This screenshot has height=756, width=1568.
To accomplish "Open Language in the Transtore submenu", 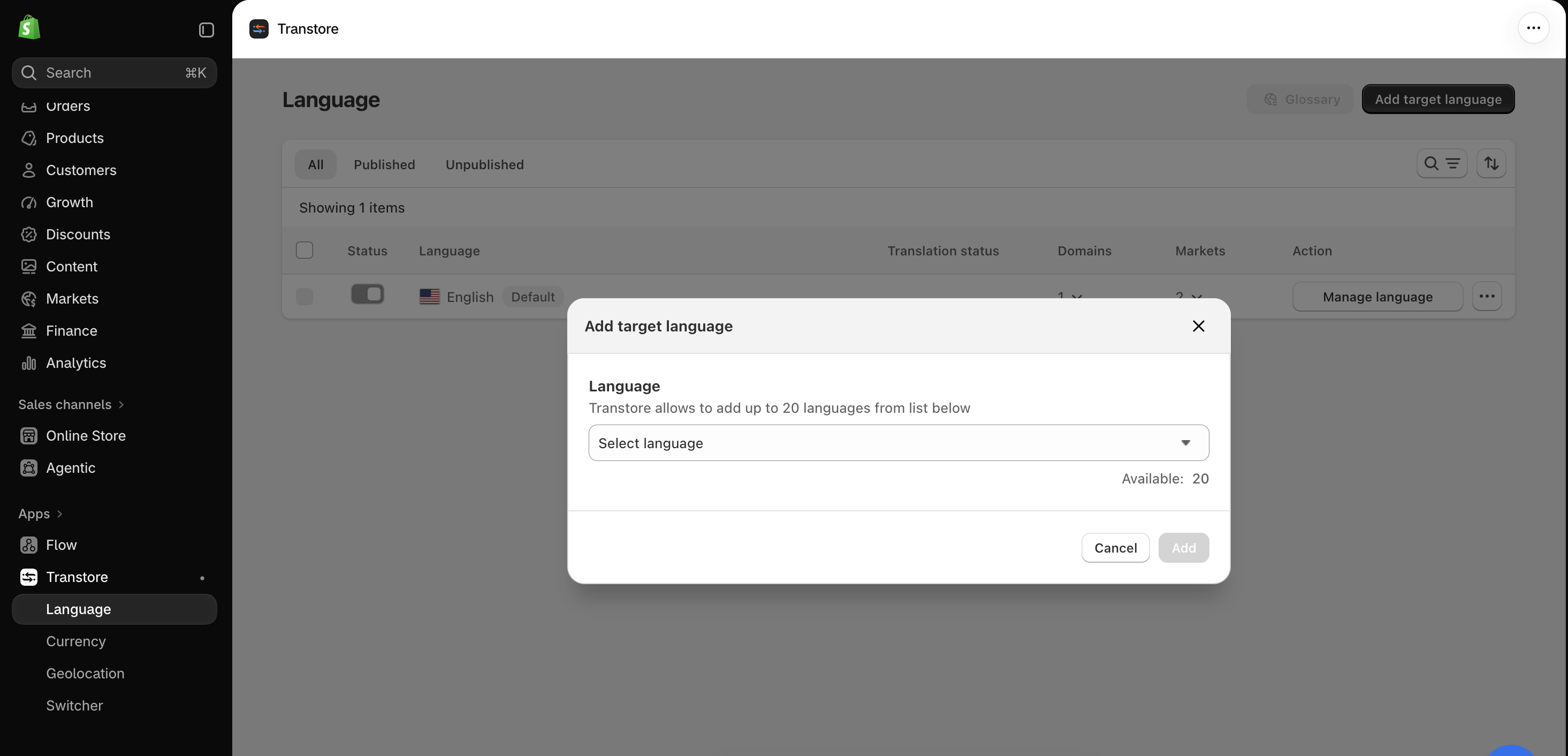I will pyautogui.click(x=115, y=609).
